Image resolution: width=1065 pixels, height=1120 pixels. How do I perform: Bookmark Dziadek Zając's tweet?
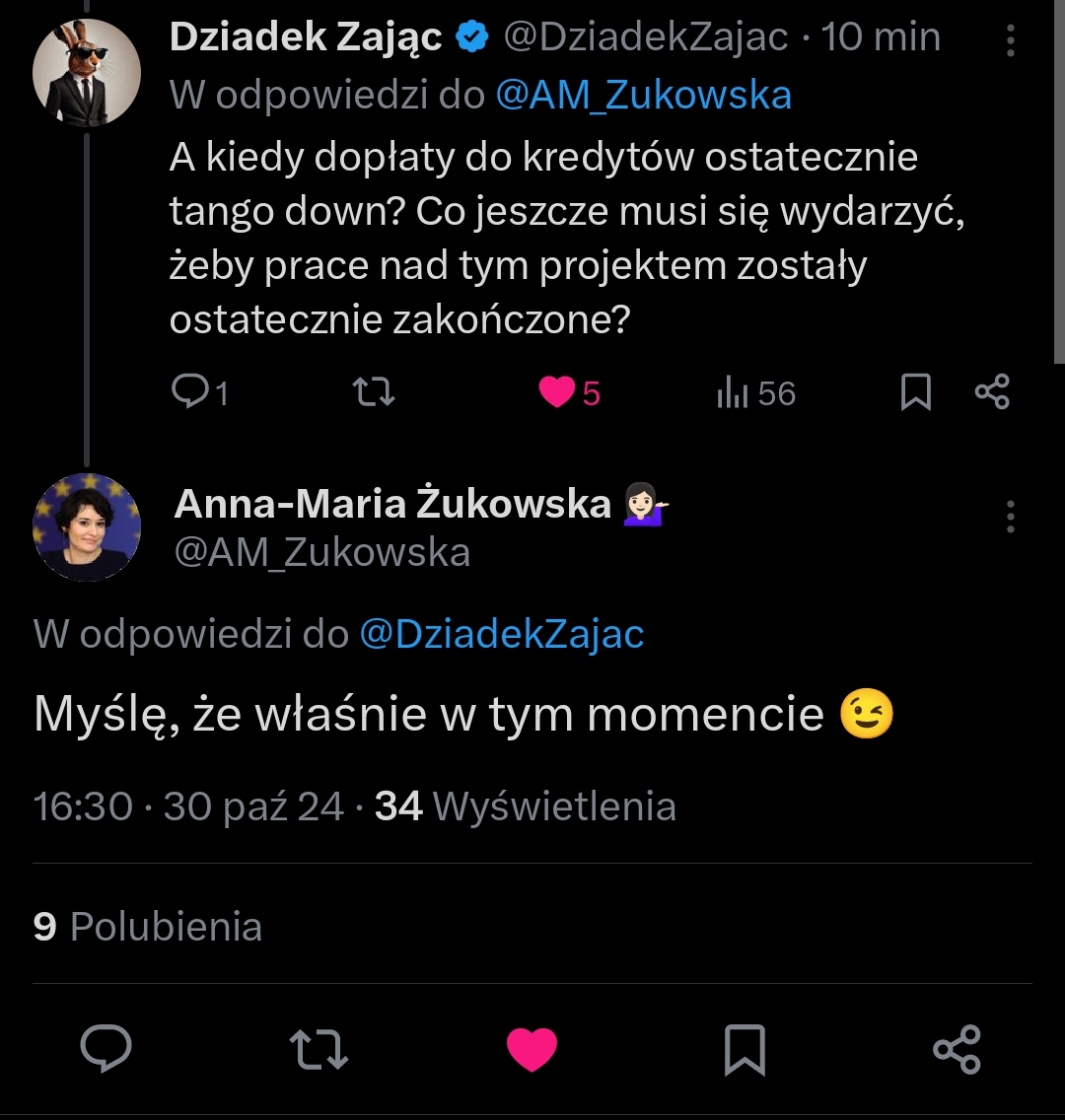[x=916, y=392]
